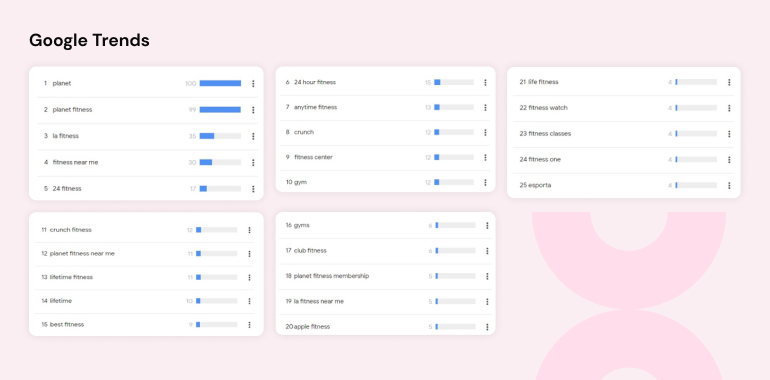The width and height of the screenshot is (770, 380).
Task: Open options menu for crunch row 8
Action: click(485, 132)
